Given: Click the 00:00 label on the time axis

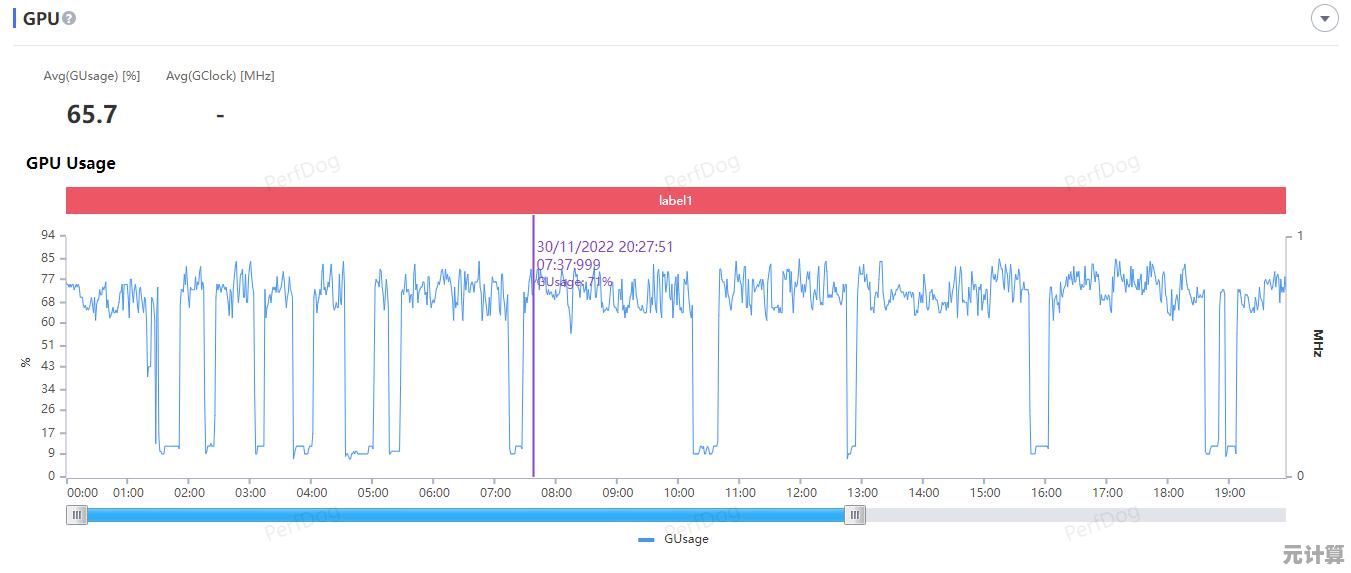Looking at the screenshot, I should pyautogui.click(x=82, y=492).
